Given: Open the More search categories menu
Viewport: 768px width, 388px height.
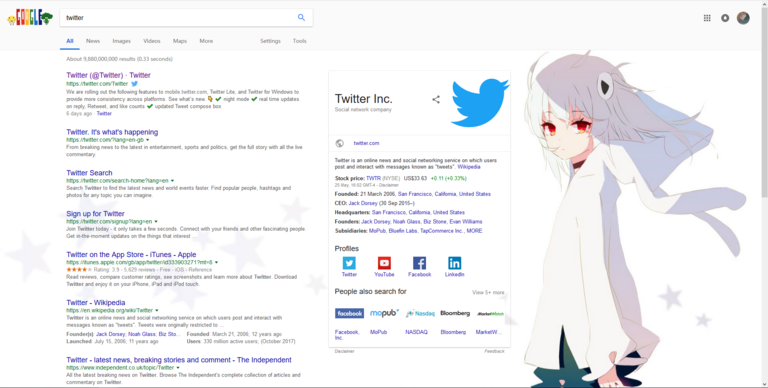Looking at the screenshot, I should pyautogui.click(x=206, y=41).
